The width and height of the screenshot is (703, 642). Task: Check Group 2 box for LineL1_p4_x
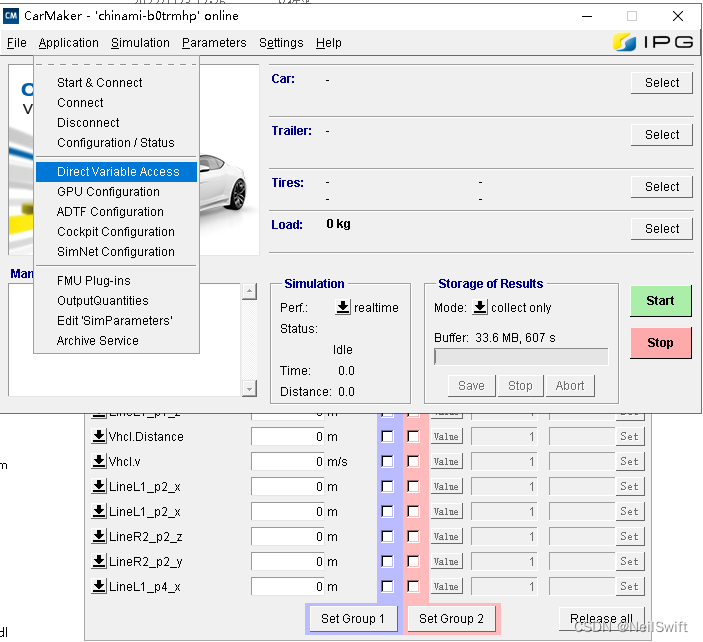[413, 586]
